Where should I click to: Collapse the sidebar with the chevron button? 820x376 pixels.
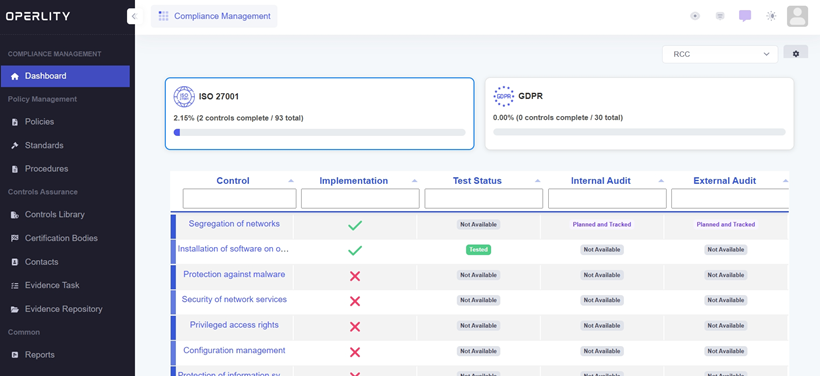click(134, 16)
